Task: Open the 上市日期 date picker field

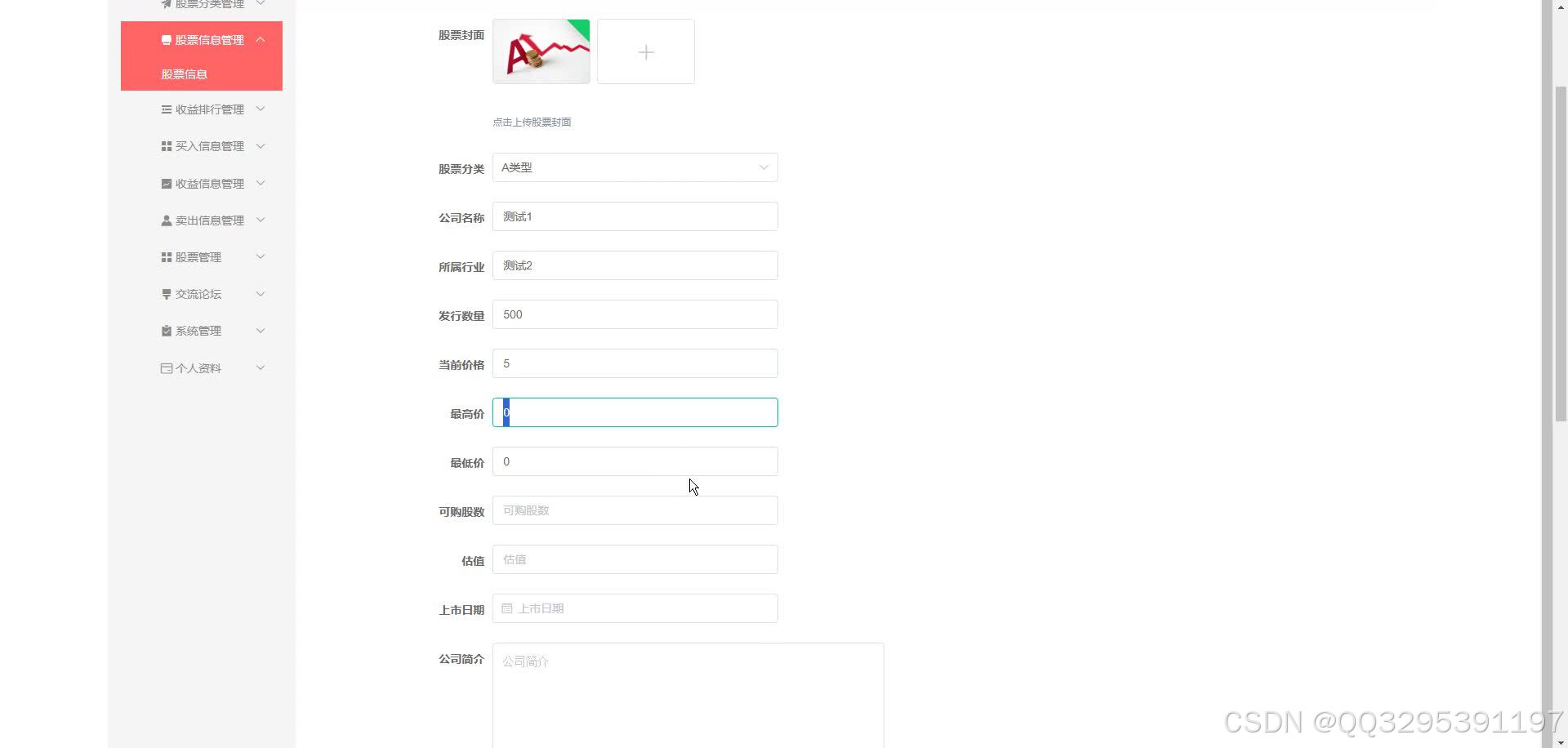Action: (x=635, y=608)
